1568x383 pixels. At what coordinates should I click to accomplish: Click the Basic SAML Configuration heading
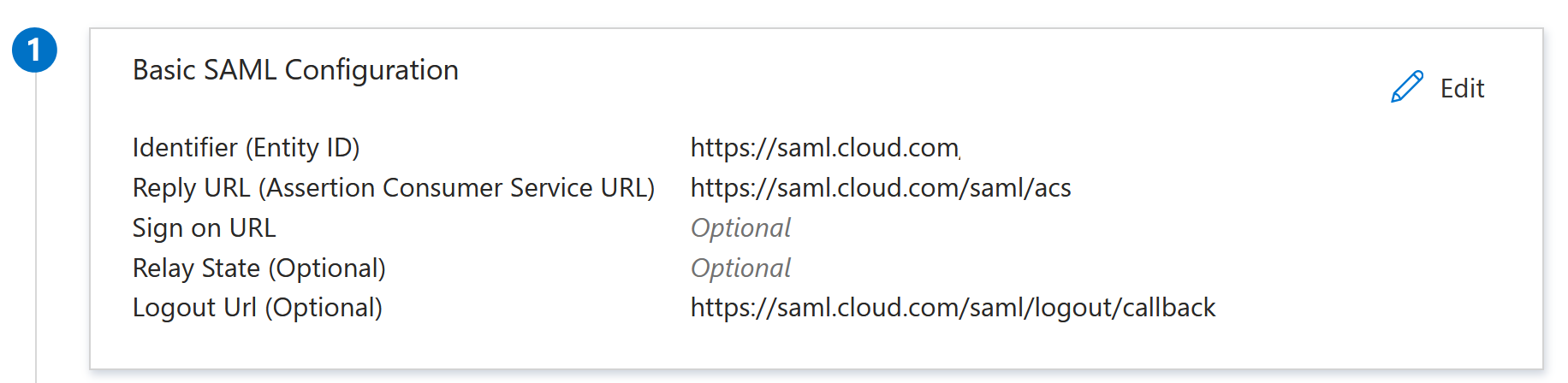pos(295,70)
